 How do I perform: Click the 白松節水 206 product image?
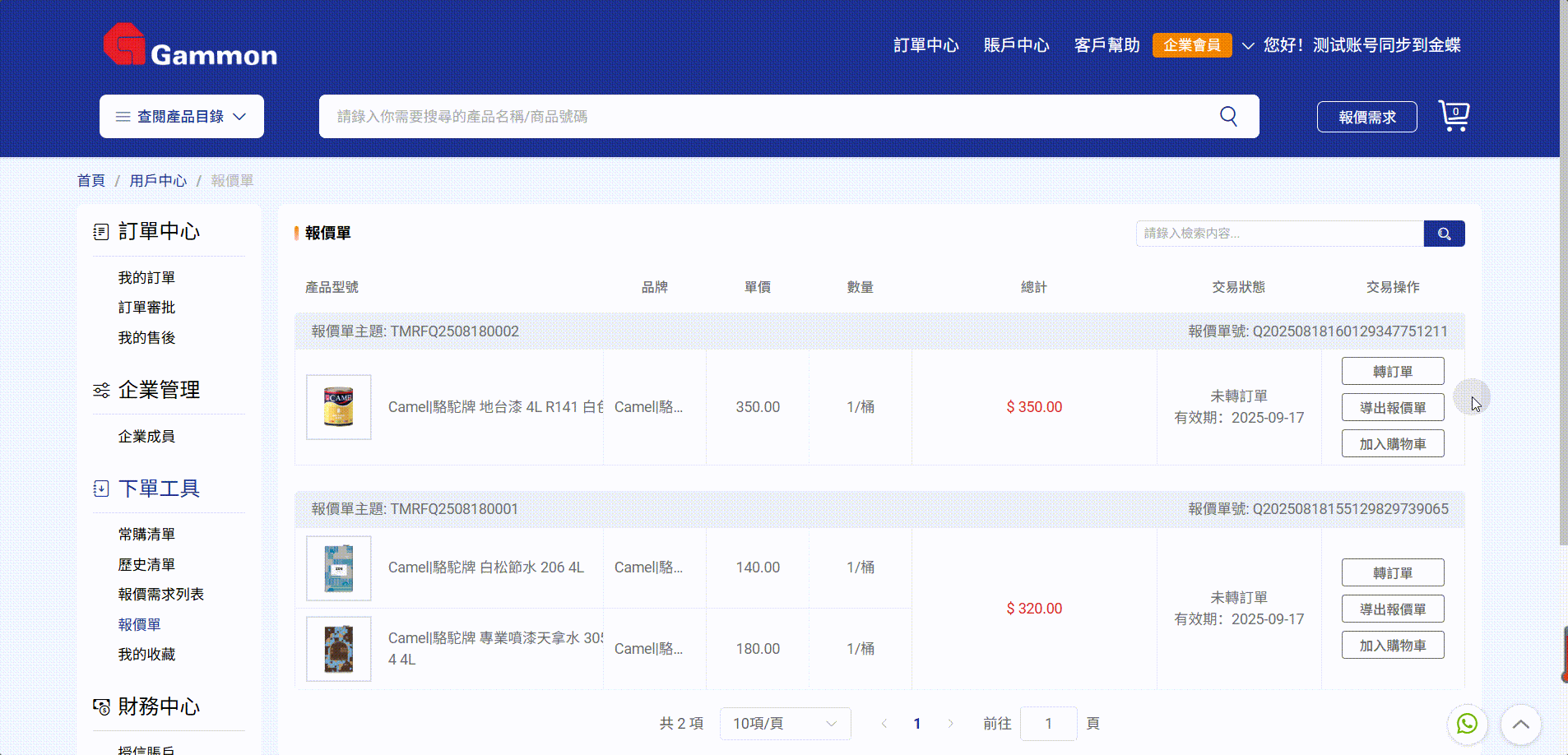[339, 568]
